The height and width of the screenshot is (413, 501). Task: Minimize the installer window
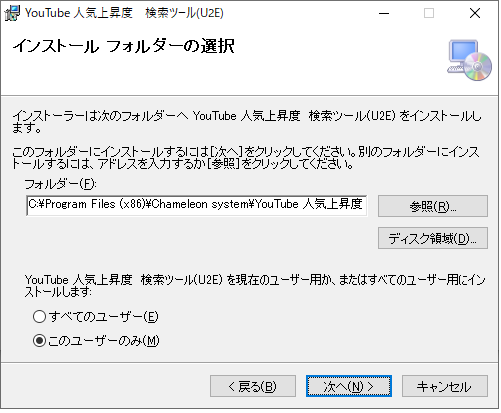tap(384, 13)
